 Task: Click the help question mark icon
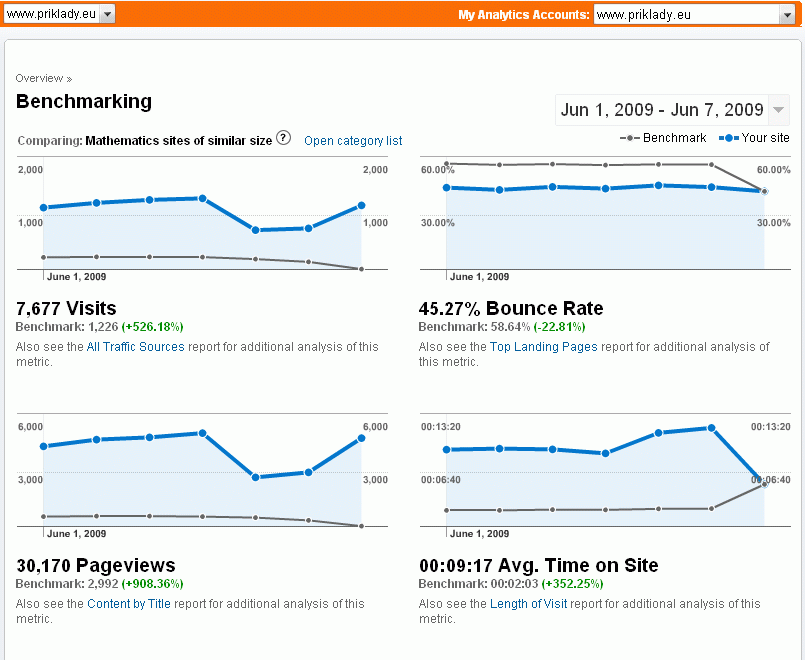pyautogui.click(x=283, y=139)
